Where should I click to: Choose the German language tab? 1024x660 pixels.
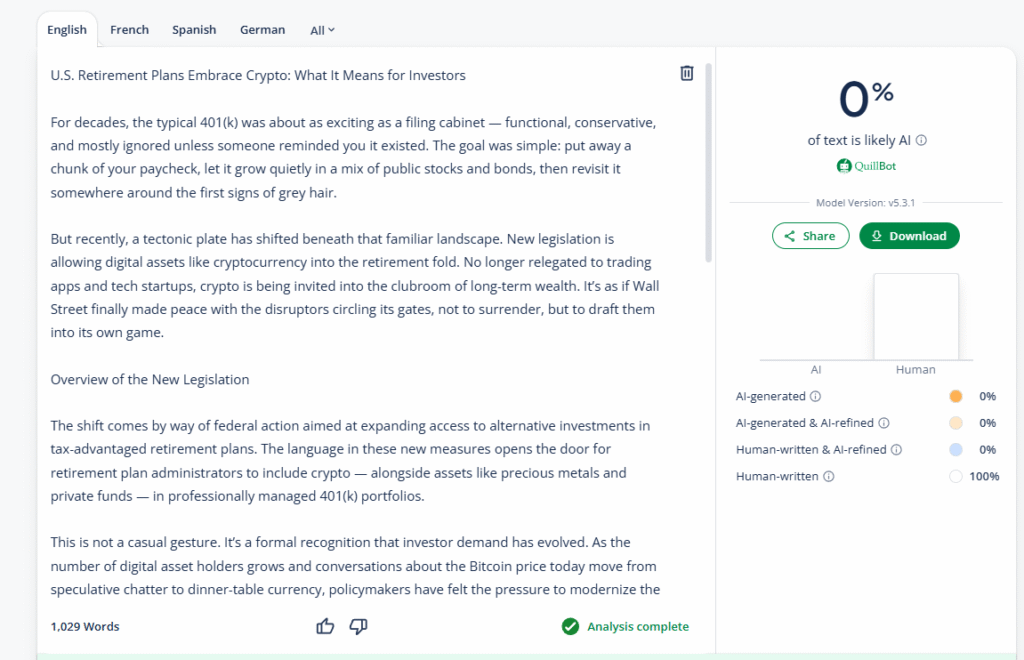click(262, 30)
